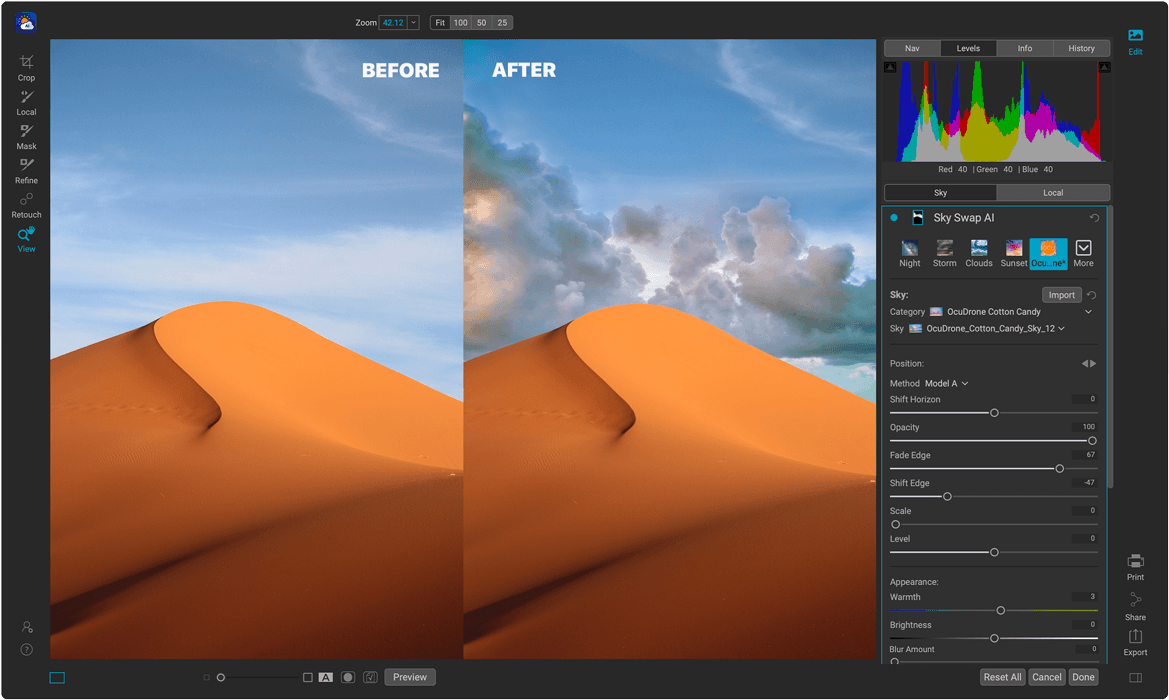
Task: Toggle the mask overlay circle icon
Action: point(348,677)
